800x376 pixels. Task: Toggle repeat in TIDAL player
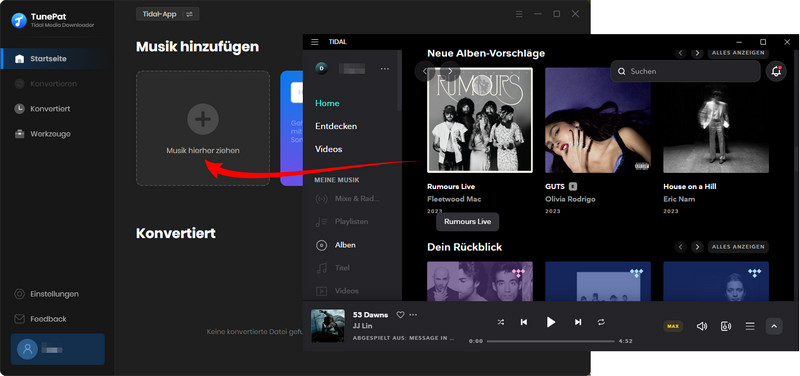click(x=601, y=322)
